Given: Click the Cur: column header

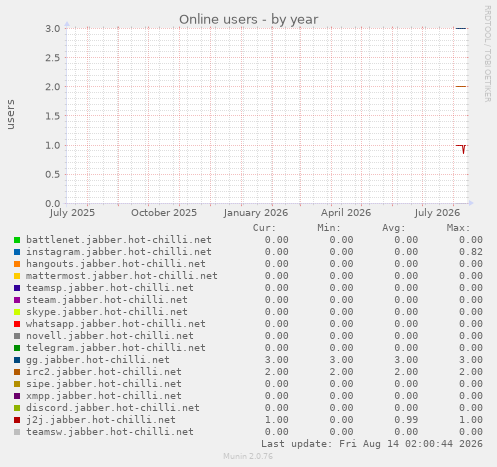Looking at the screenshot, I should 264,228.
